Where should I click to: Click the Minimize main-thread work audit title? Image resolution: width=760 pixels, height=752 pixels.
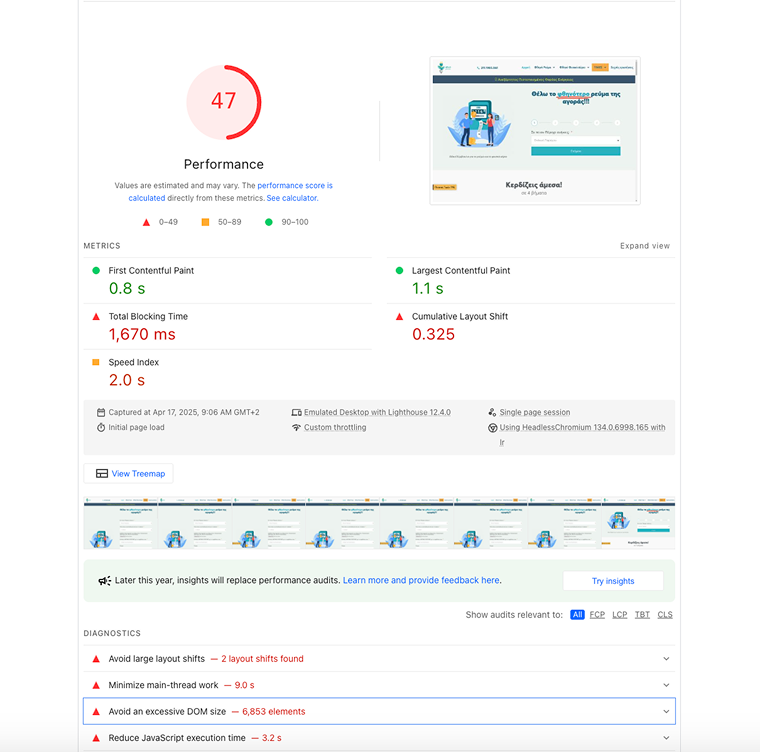pyautogui.click(x=163, y=685)
